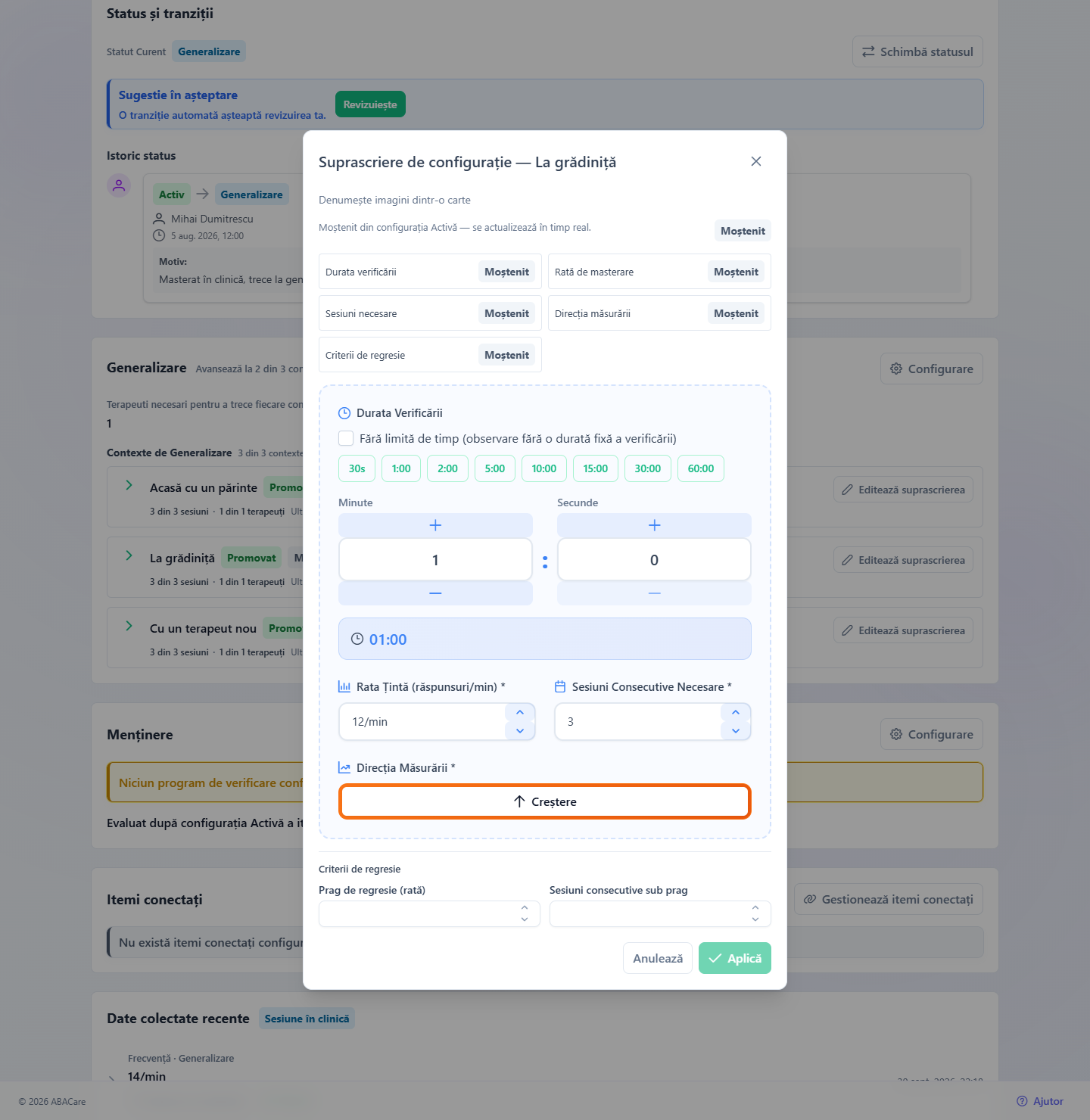Expand the Cu un terapeut nou context
Viewport: 1090px width, 1120px height.
(129, 626)
